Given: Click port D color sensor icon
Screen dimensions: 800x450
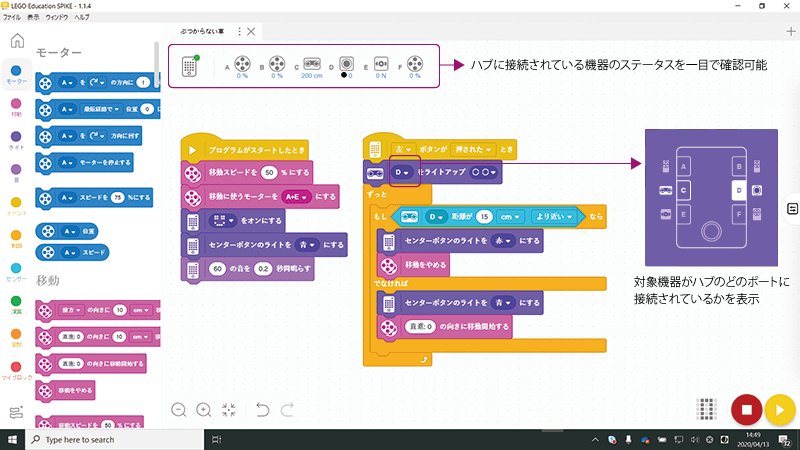Looking at the screenshot, I should [346, 64].
